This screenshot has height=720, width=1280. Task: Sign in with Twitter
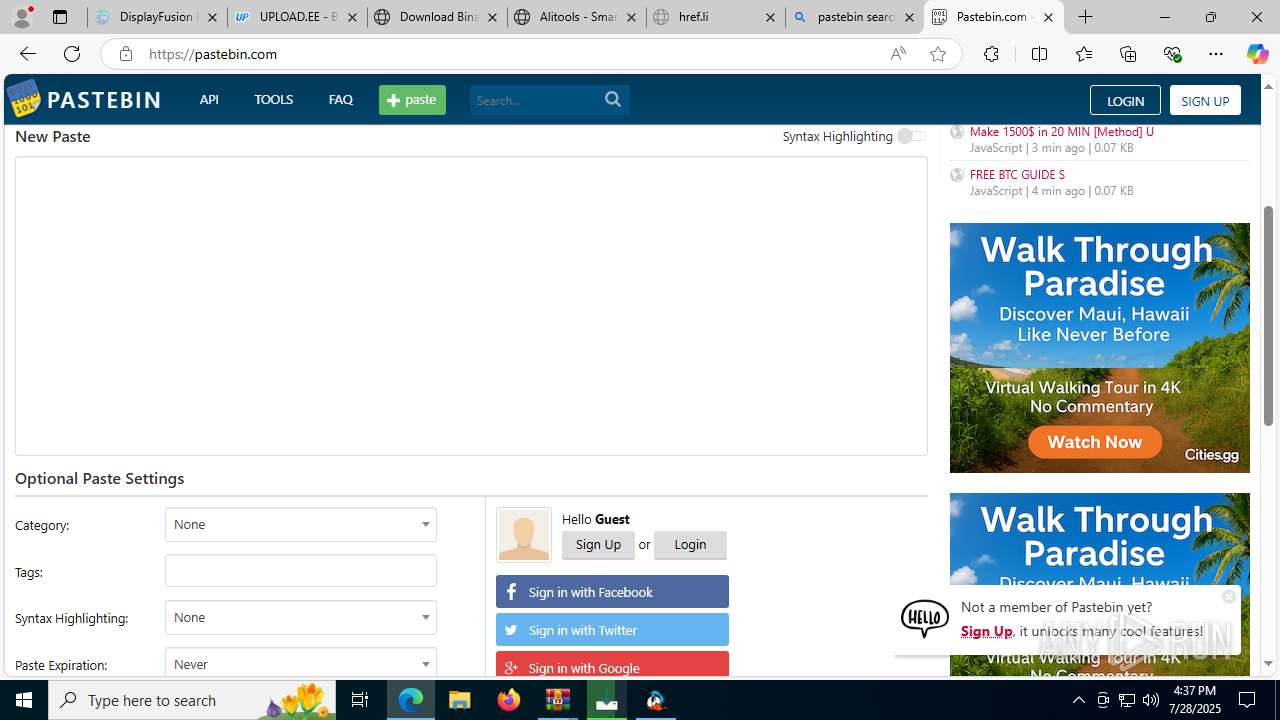tap(612, 630)
